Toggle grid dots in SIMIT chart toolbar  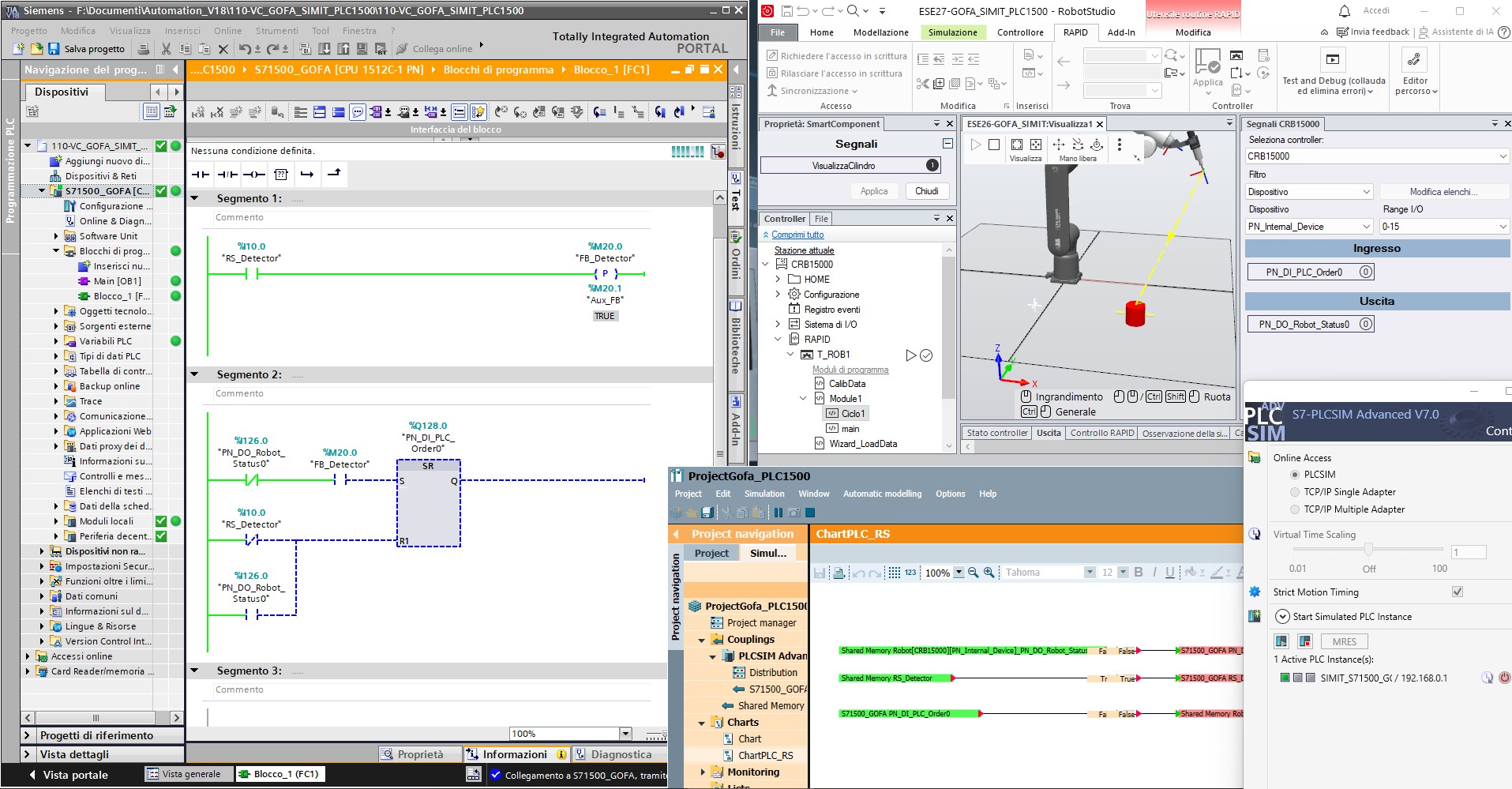(x=894, y=573)
